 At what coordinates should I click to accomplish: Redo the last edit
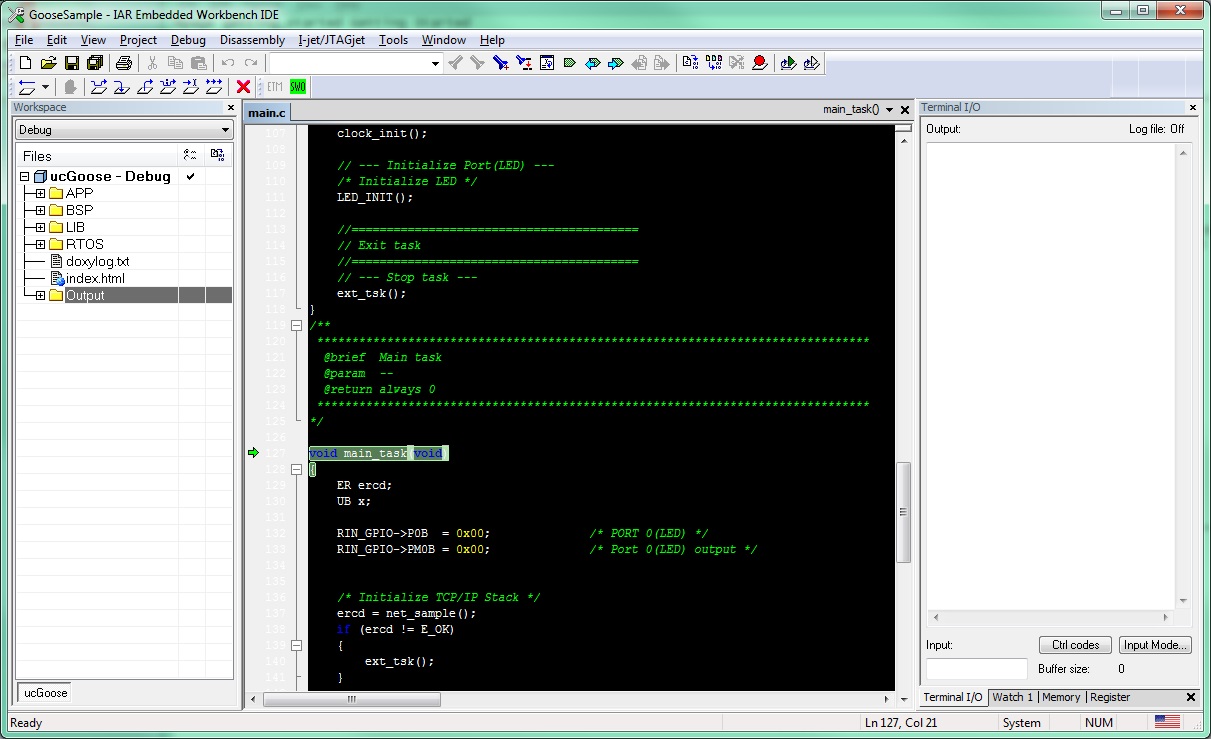251,63
